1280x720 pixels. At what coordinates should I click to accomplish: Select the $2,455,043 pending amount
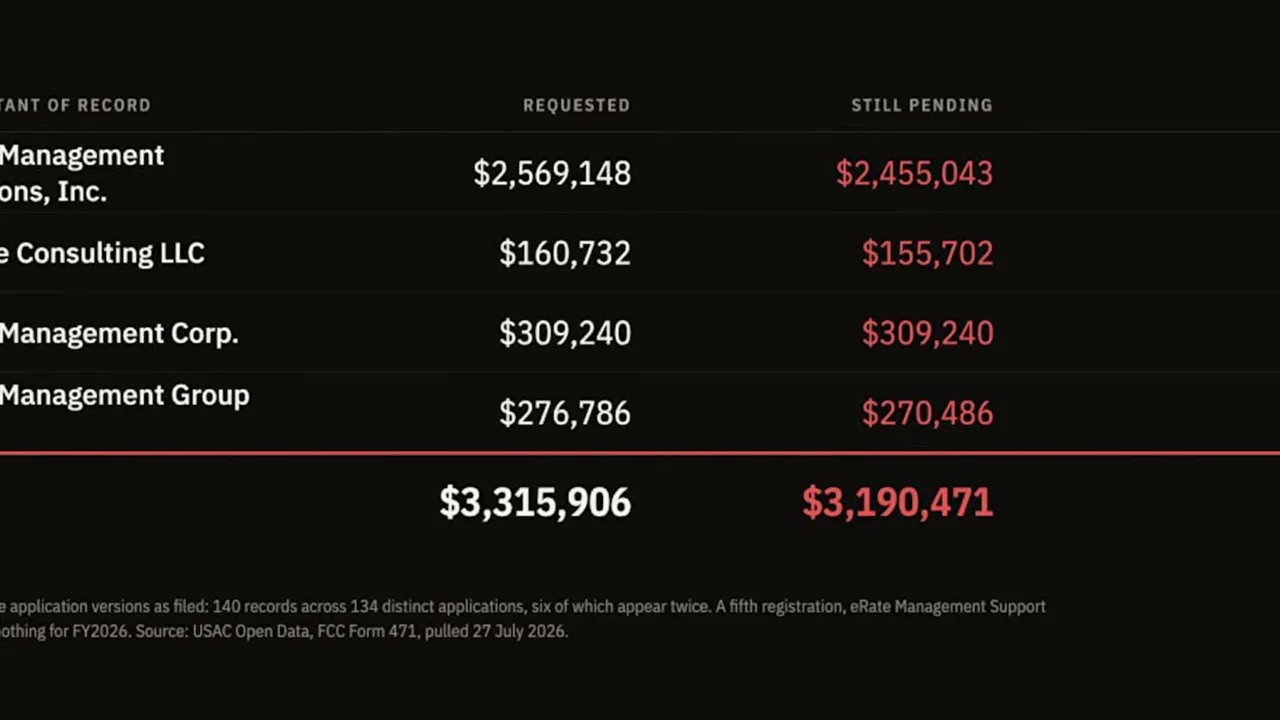point(914,173)
